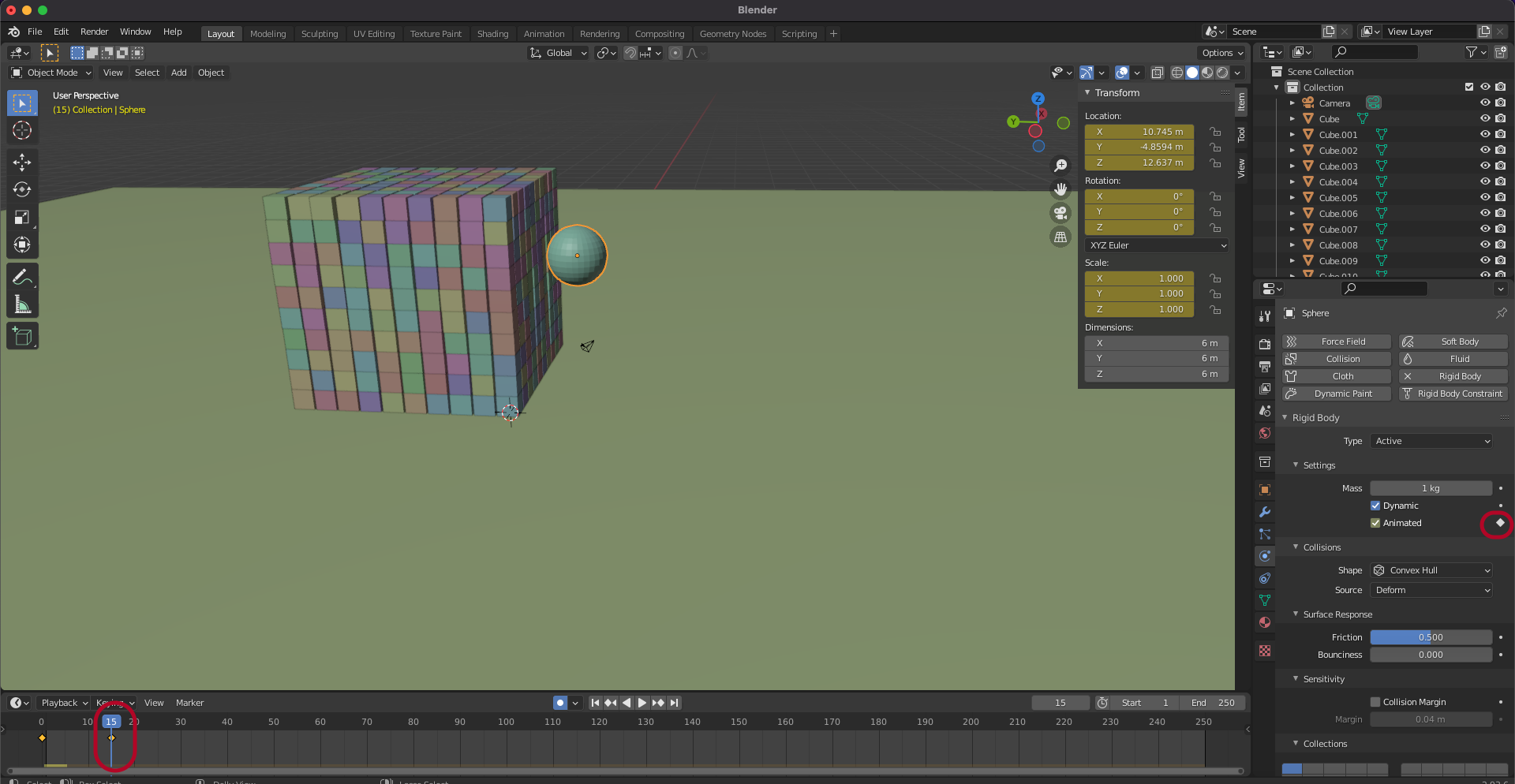Image resolution: width=1515 pixels, height=784 pixels.
Task: Open the Render menu
Action: coord(94,32)
